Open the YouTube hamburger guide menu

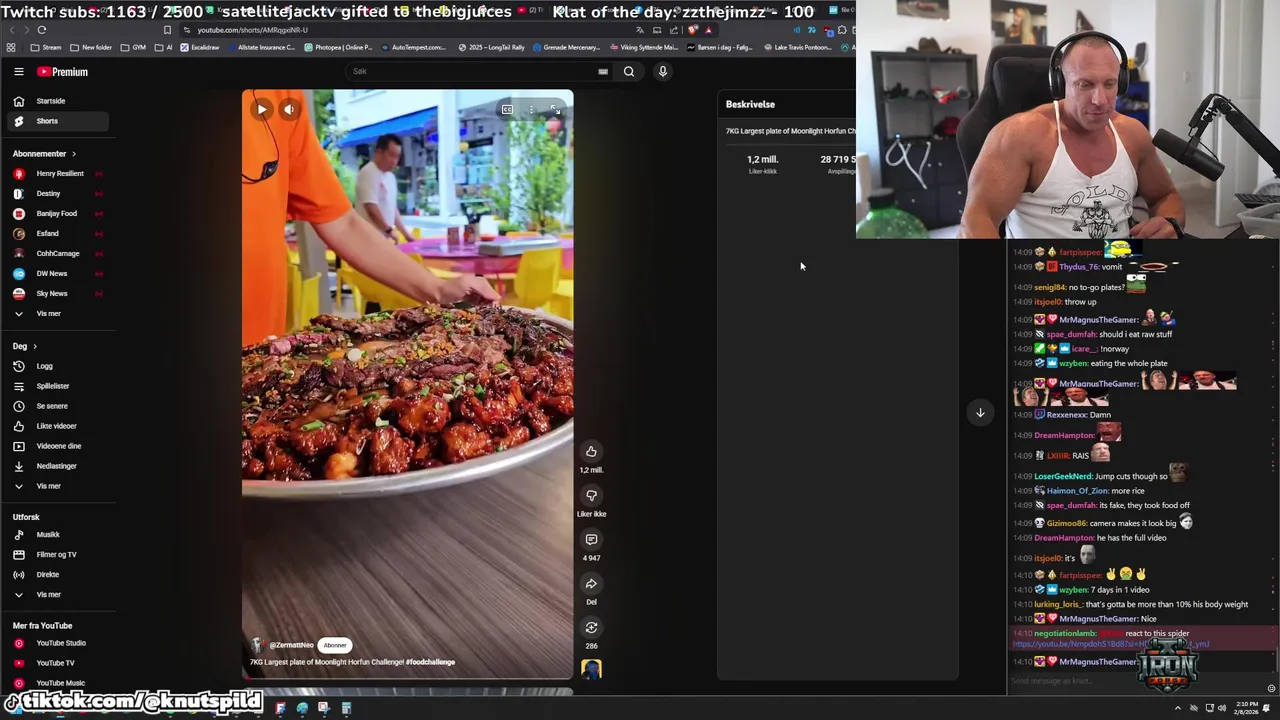pyautogui.click(x=18, y=72)
